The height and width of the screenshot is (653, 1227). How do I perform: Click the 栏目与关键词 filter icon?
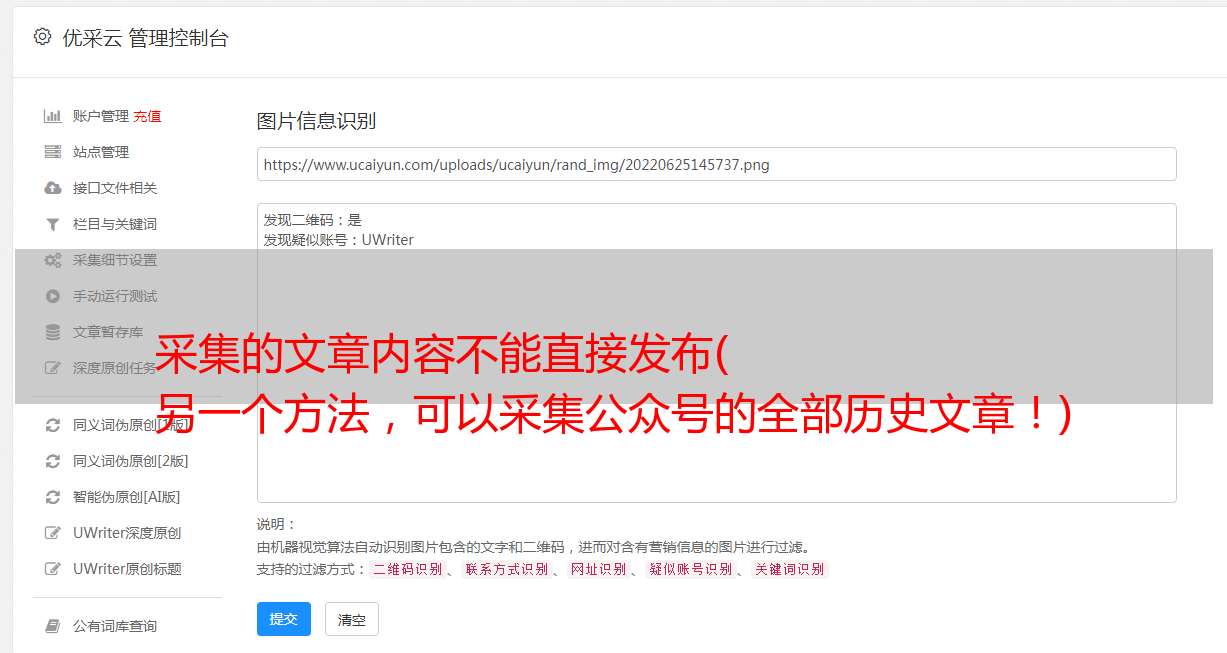pos(53,224)
